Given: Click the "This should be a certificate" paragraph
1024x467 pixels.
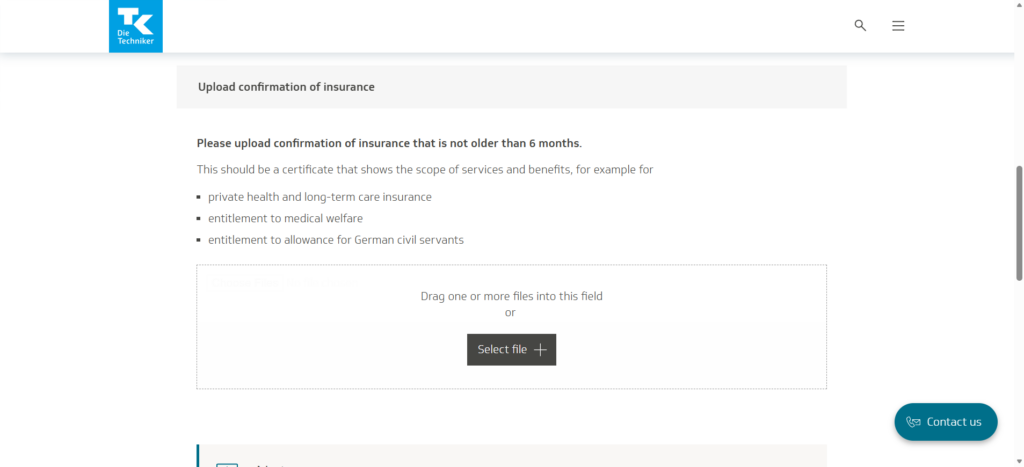Looking at the screenshot, I should (425, 170).
